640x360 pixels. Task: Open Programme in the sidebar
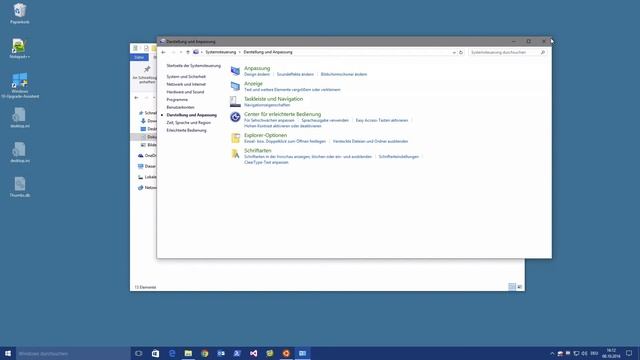pyautogui.click(x=177, y=100)
